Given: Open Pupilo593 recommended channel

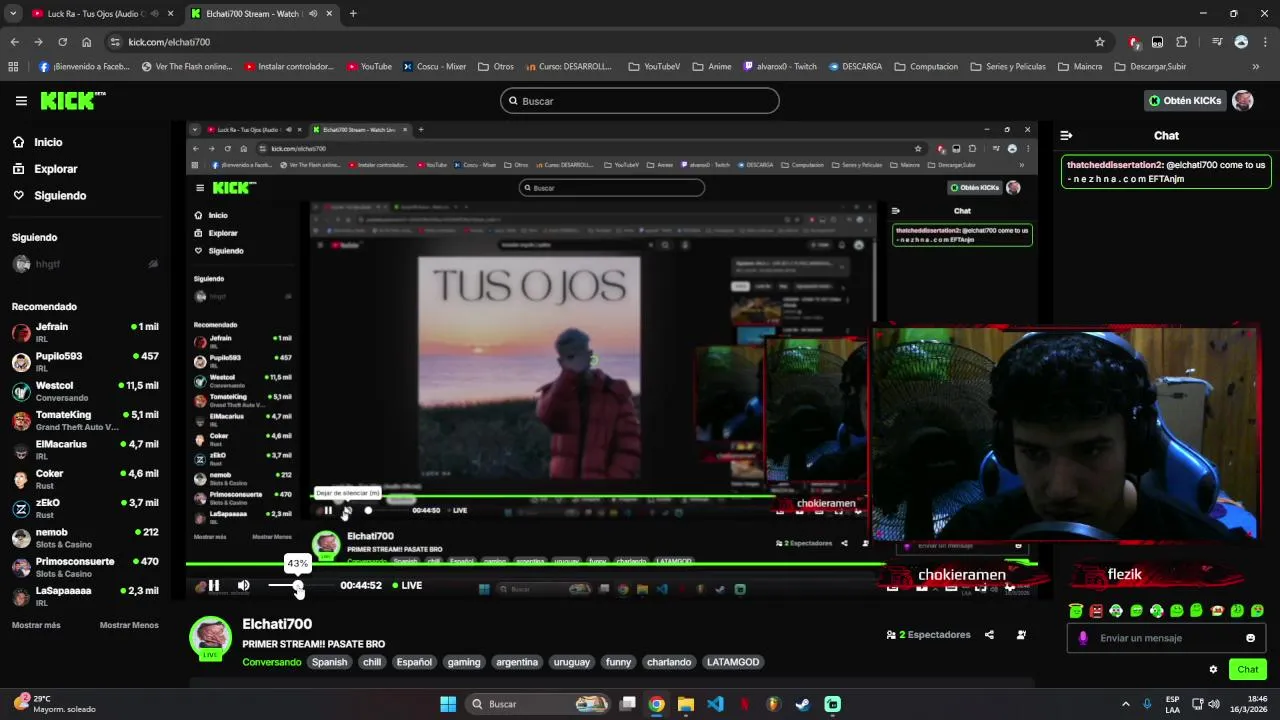Looking at the screenshot, I should click(85, 362).
